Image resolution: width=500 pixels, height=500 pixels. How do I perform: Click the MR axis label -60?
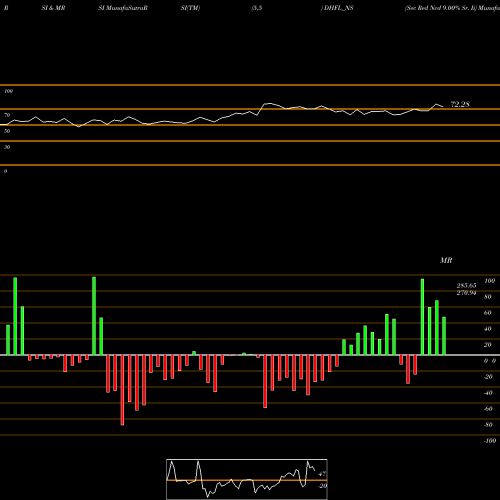coord(488,409)
